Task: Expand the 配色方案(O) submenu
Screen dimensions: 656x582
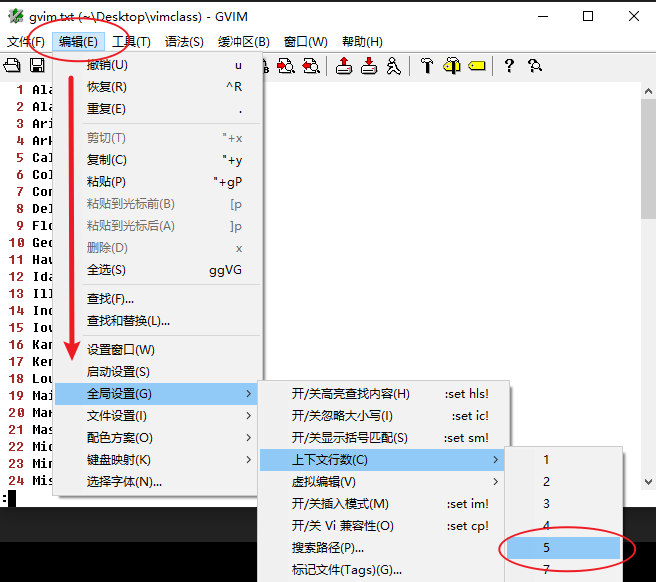Action: pyautogui.click(x=157, y=438)
